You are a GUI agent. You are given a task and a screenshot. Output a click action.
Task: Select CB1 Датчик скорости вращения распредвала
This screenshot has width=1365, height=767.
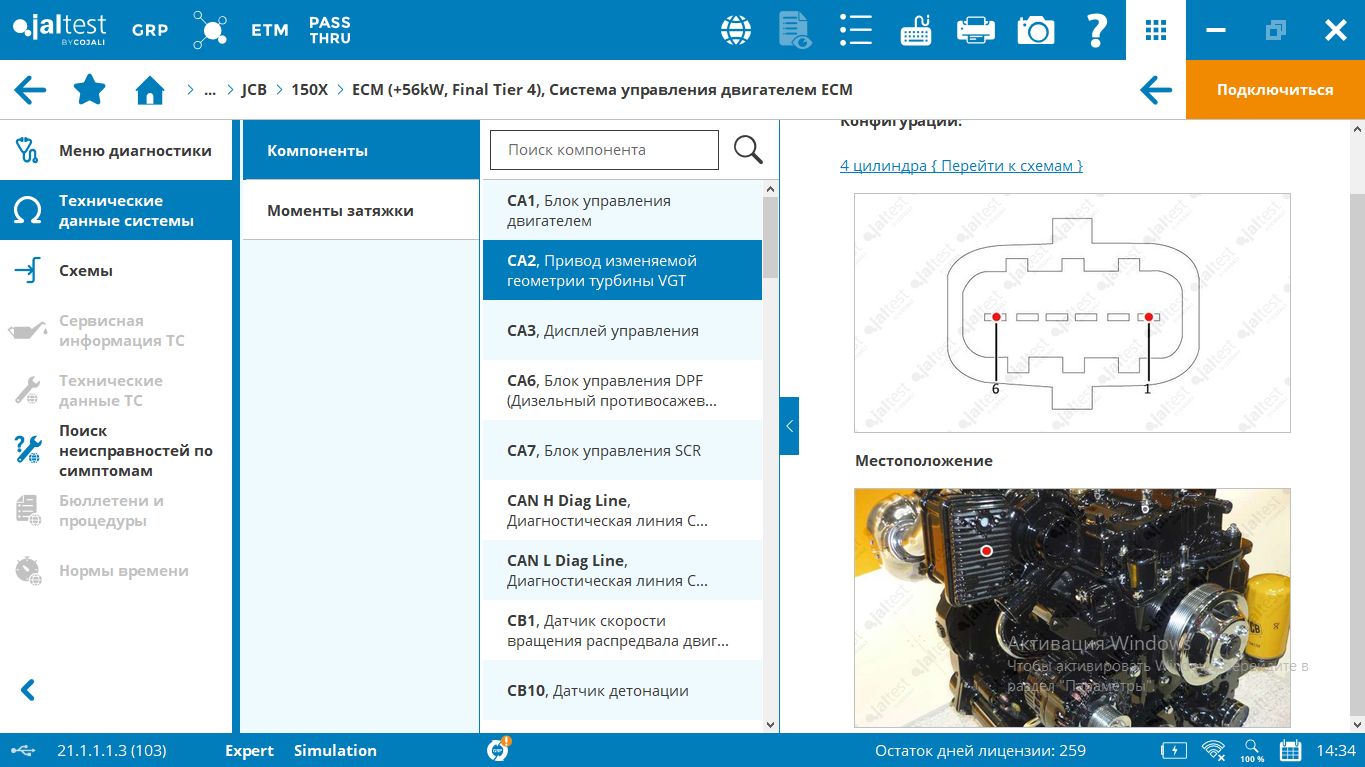(622, 630)
